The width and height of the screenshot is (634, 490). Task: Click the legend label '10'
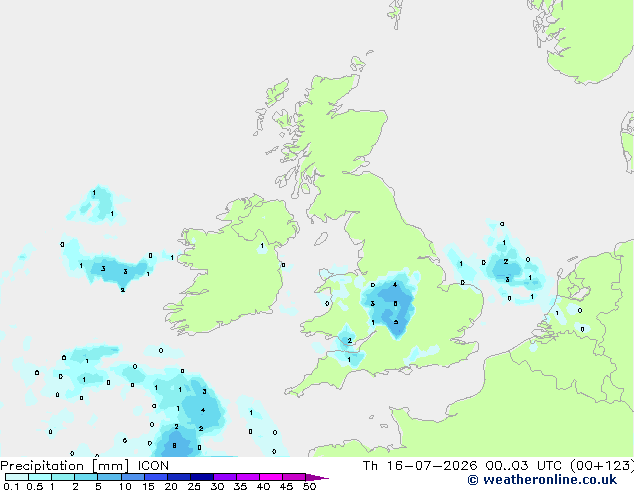125,486
